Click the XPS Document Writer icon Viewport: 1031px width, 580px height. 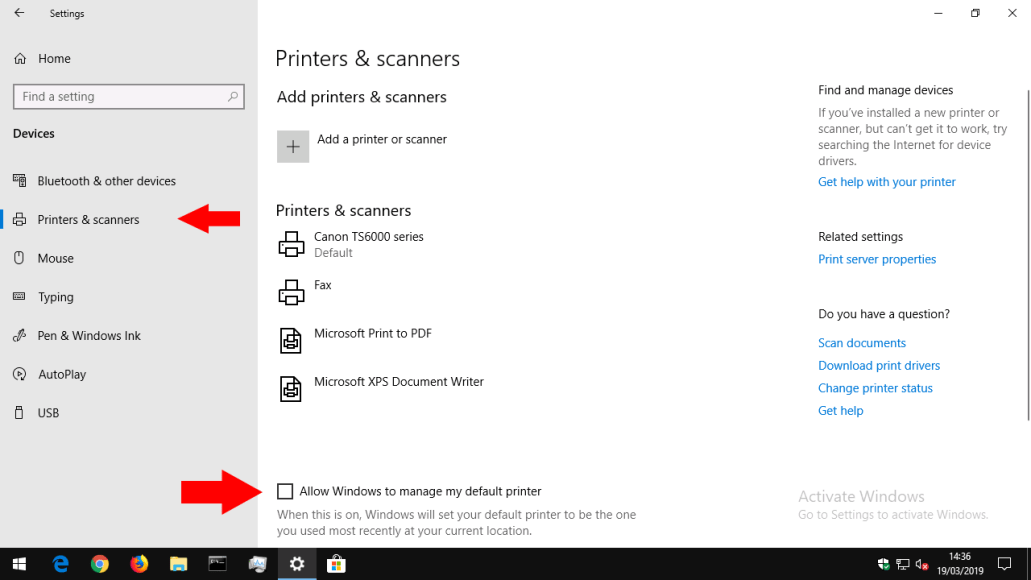click(291, 389)
